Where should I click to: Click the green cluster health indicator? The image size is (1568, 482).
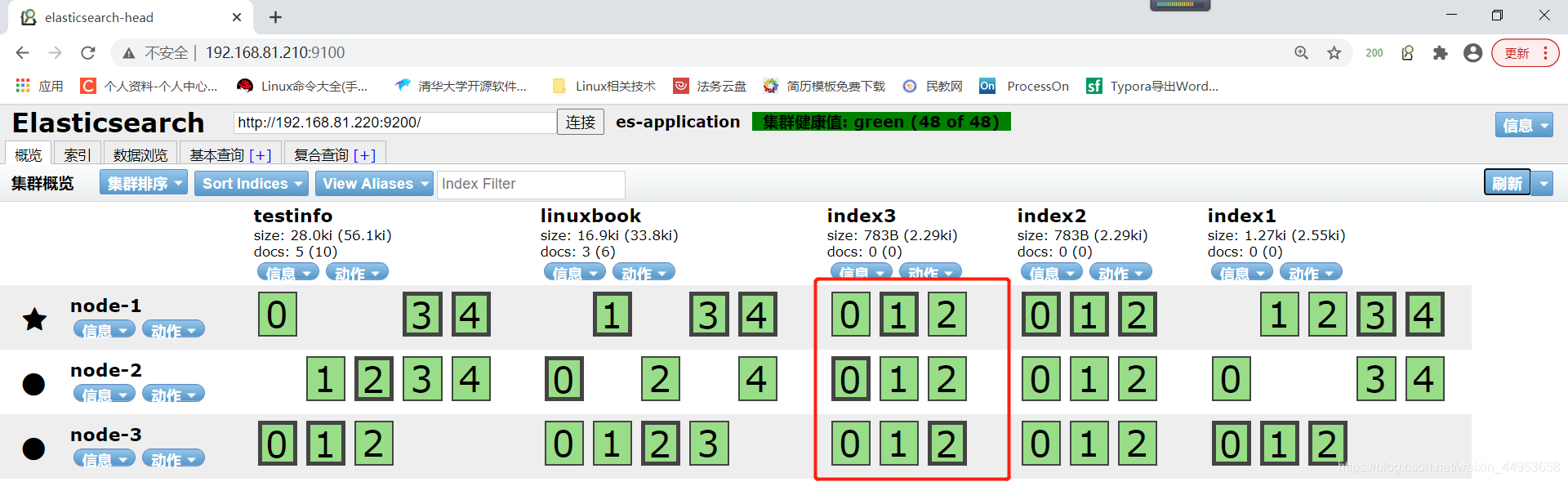coord(881,122)
